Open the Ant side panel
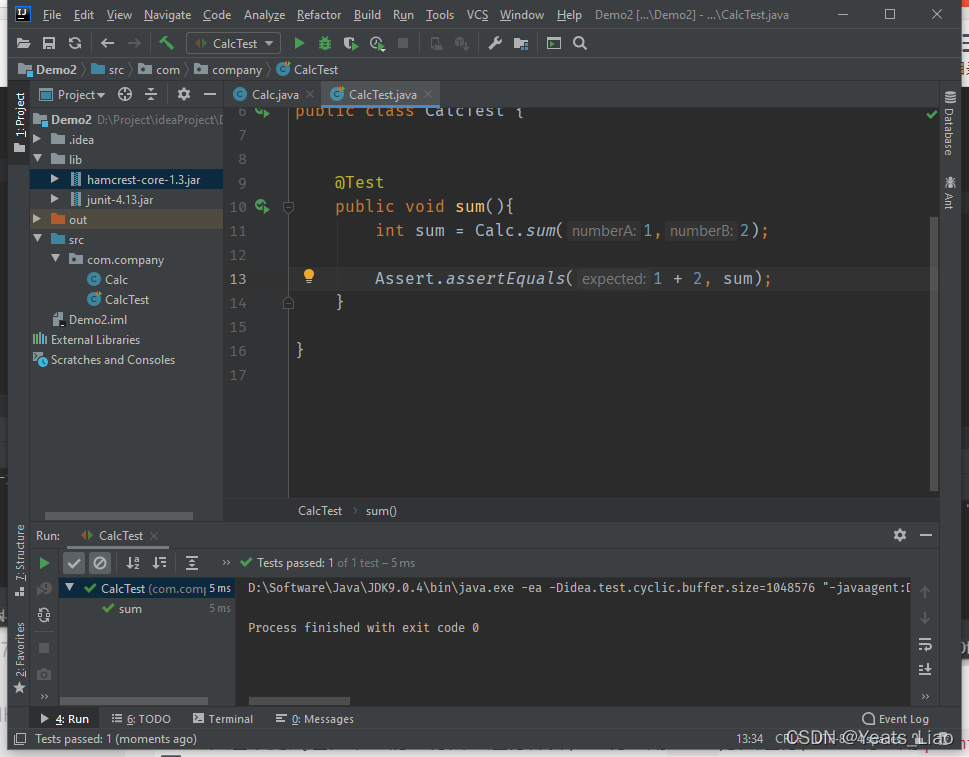The height and width of the screenshot is (757, 969). (x=950, y=192)
